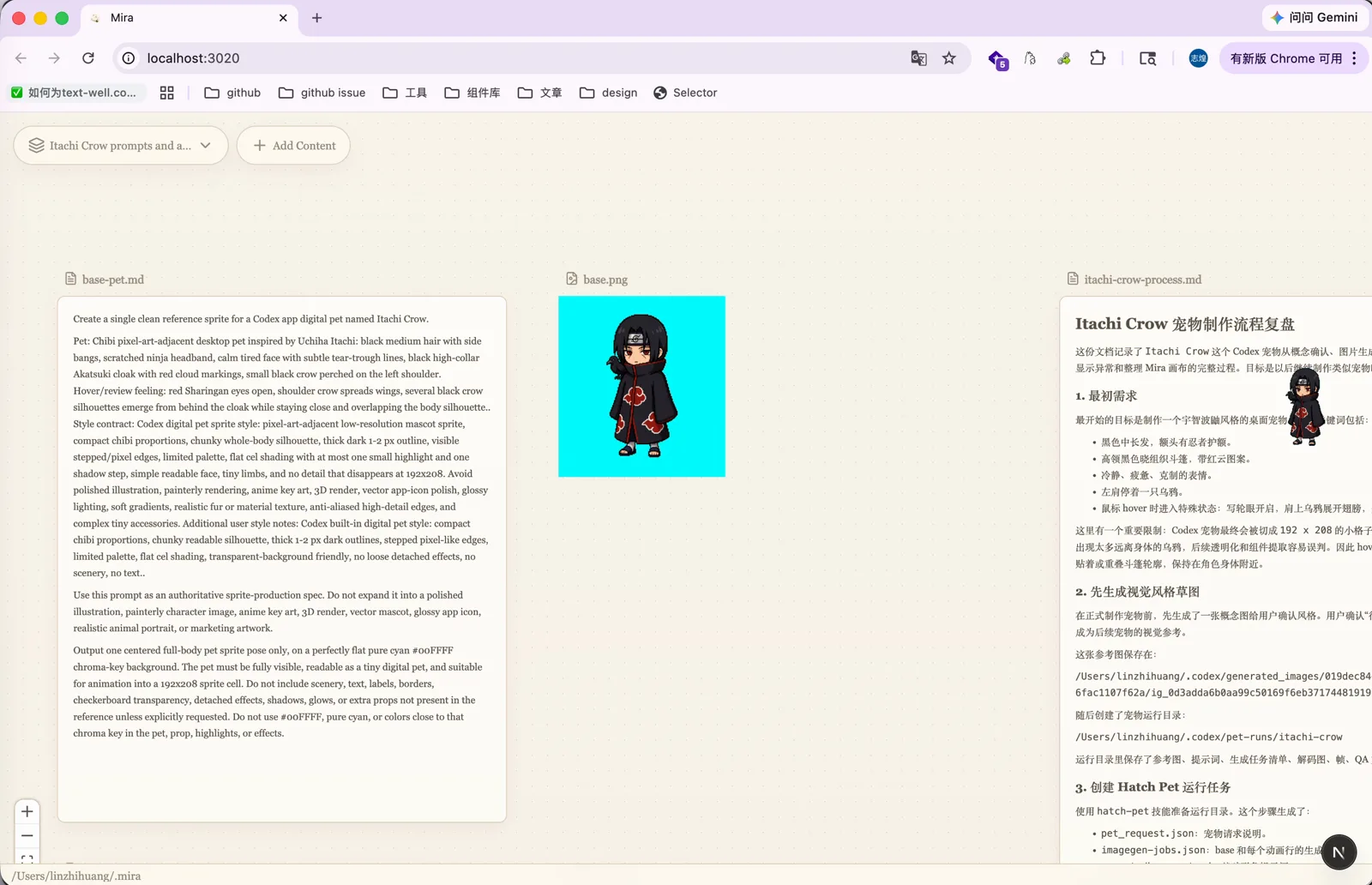Click the translate page icon
This screenshot has width=1372, height=885.
[x=918, y=58]
